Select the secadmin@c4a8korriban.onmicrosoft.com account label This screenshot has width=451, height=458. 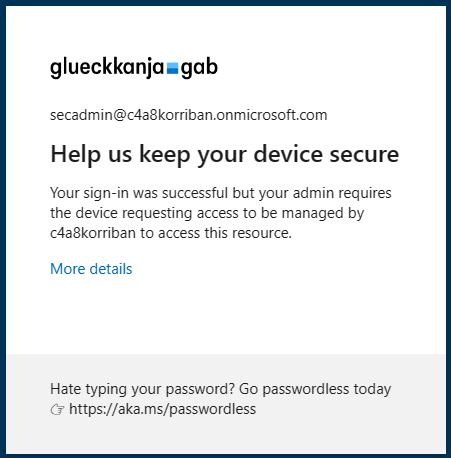pyautogui.click(x=189, y=115)
